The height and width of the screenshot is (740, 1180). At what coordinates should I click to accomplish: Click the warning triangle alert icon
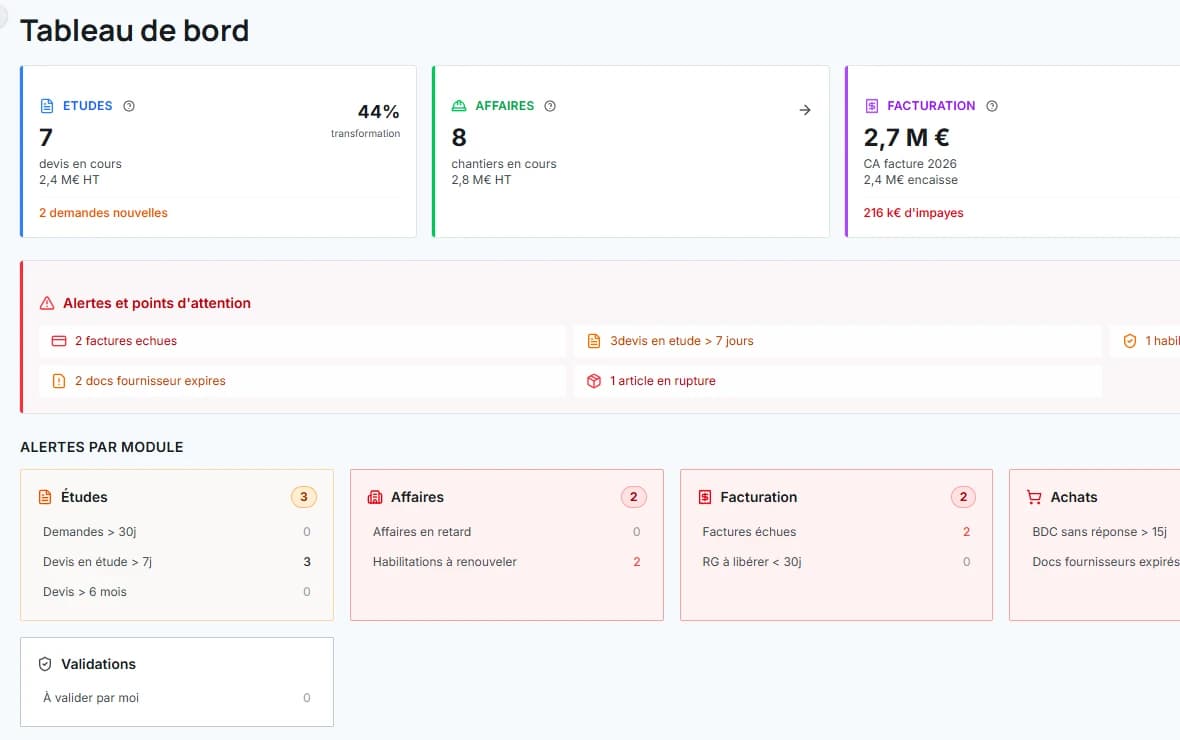[x=47, y=303]
